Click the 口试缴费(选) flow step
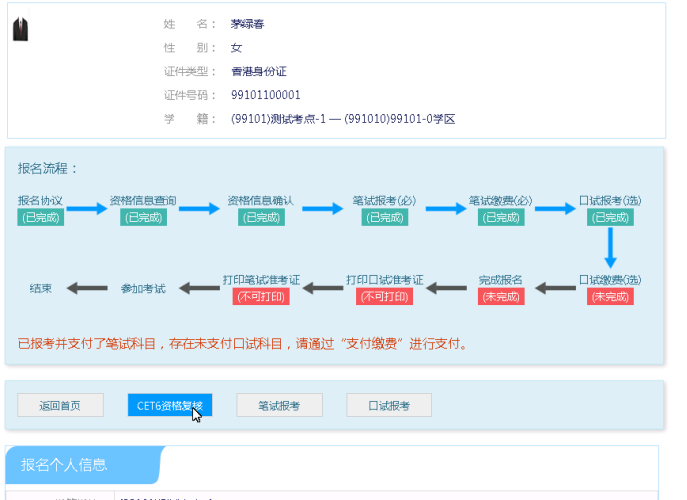Image resolution: width=687 pixels, height=500 pixels. point(610,280)
